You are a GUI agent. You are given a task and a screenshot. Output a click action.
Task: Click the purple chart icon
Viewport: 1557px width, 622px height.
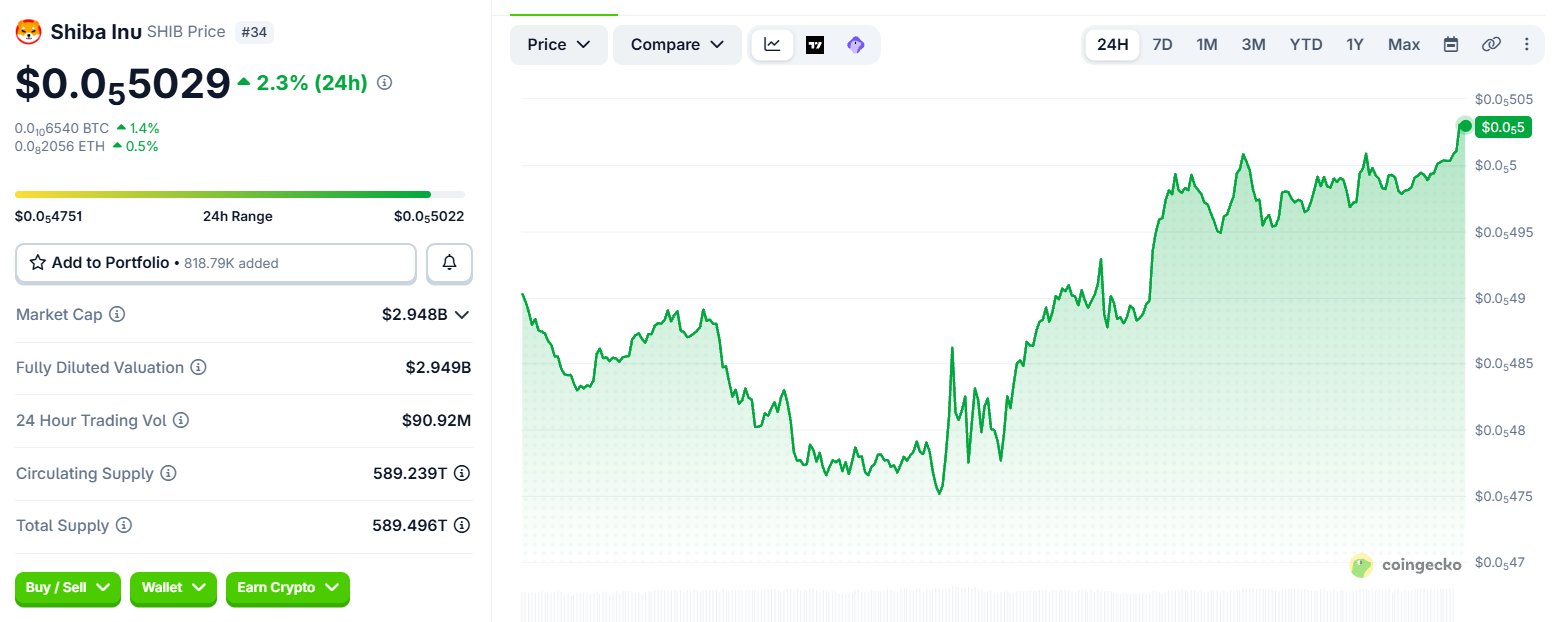point(855,45)
